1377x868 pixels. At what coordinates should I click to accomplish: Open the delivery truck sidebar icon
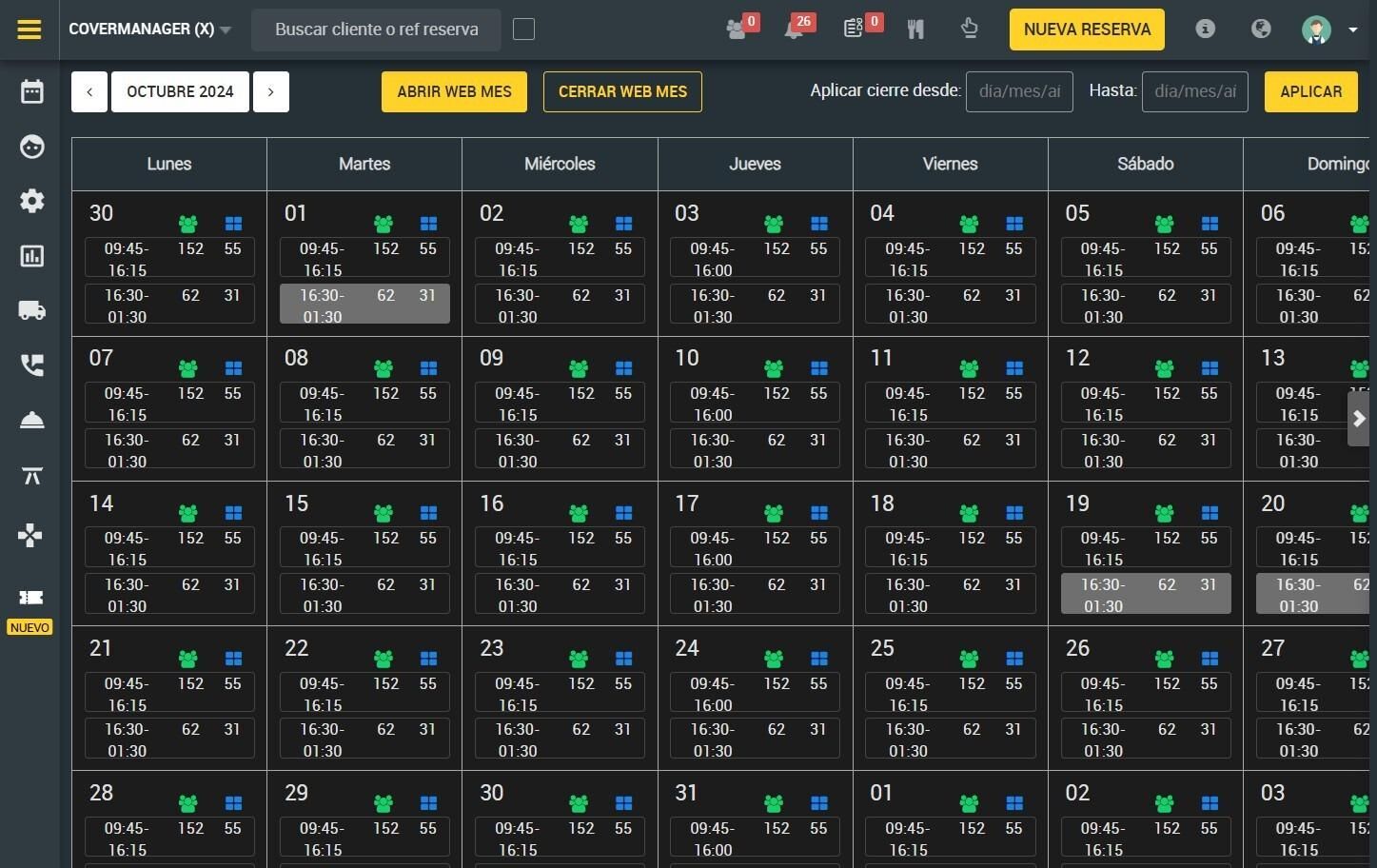[x=32, y=310]
